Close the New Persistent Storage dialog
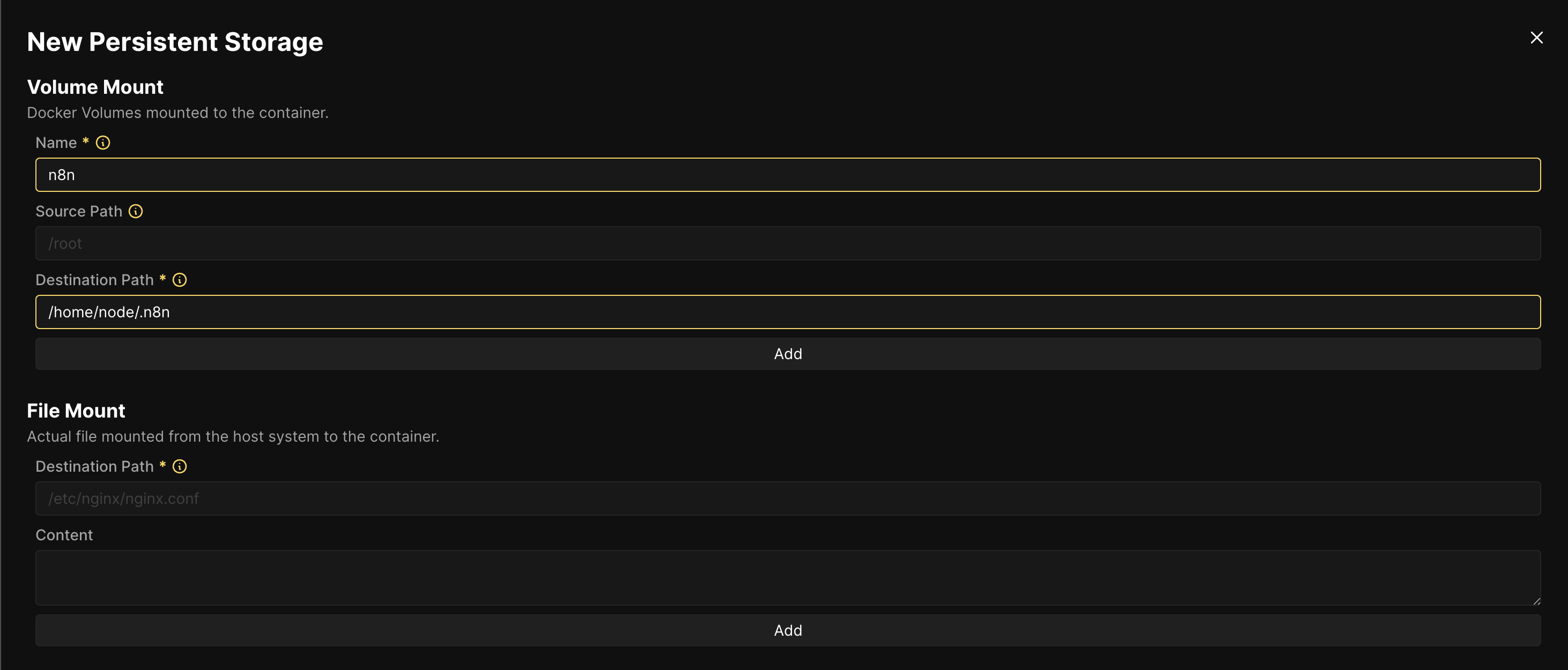 pos(1536,38)
